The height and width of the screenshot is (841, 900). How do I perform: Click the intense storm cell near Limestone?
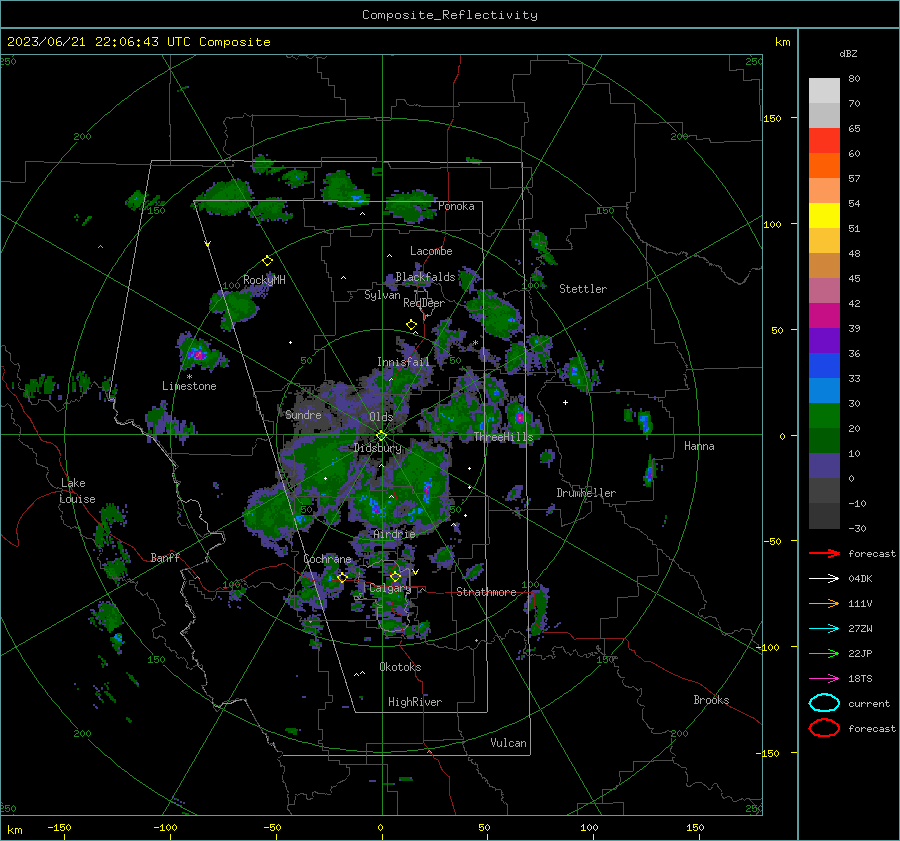point(199,353)
